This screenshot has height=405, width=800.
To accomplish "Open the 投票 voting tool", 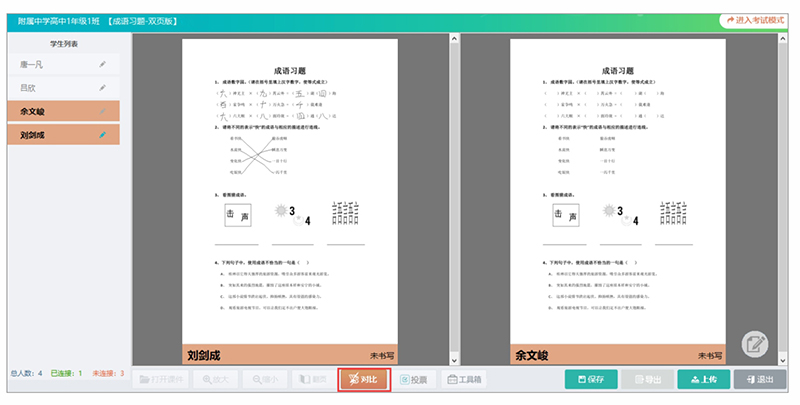I will (412, 380).
